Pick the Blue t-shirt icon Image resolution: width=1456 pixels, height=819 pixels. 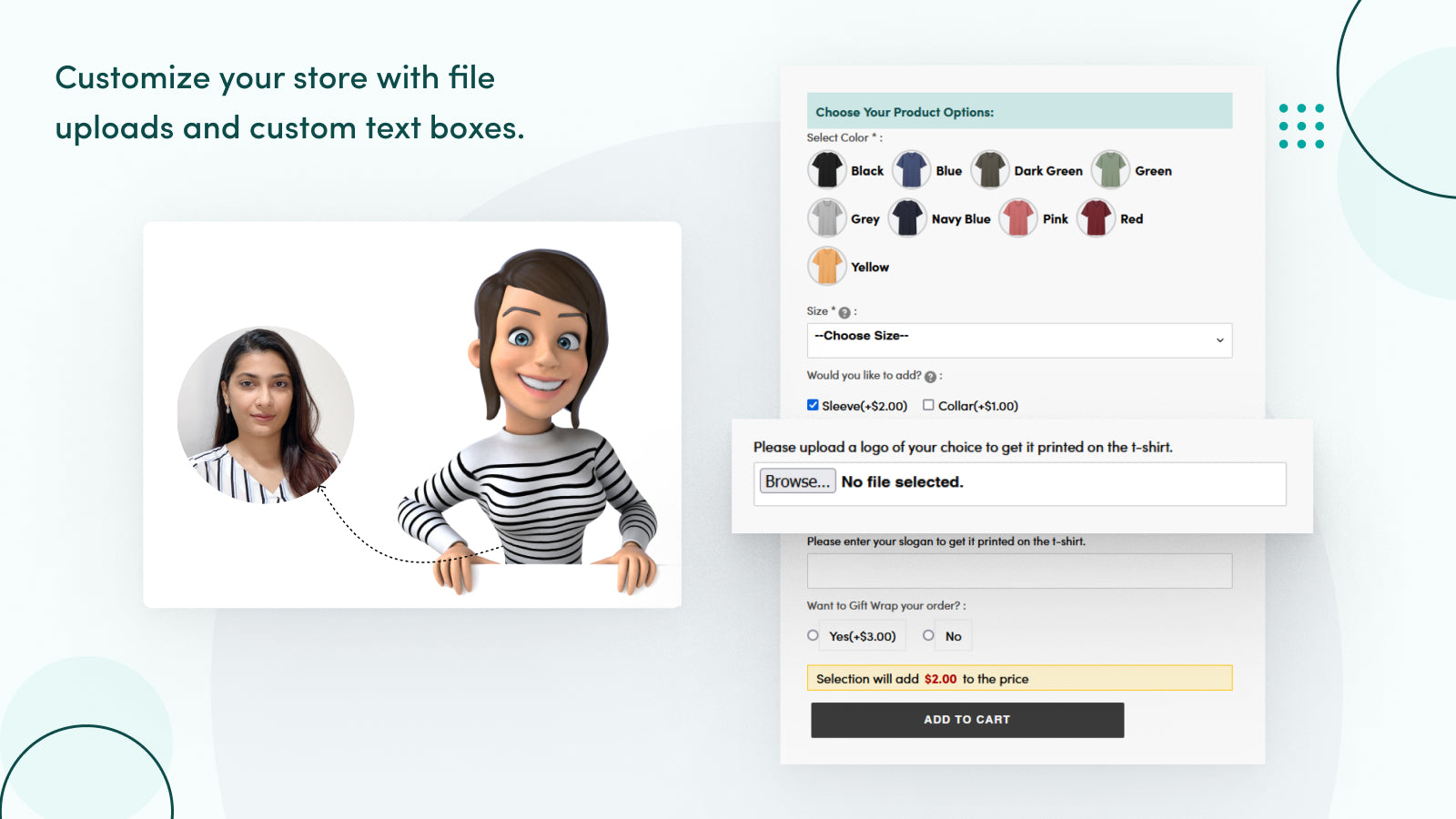point(911,170)
